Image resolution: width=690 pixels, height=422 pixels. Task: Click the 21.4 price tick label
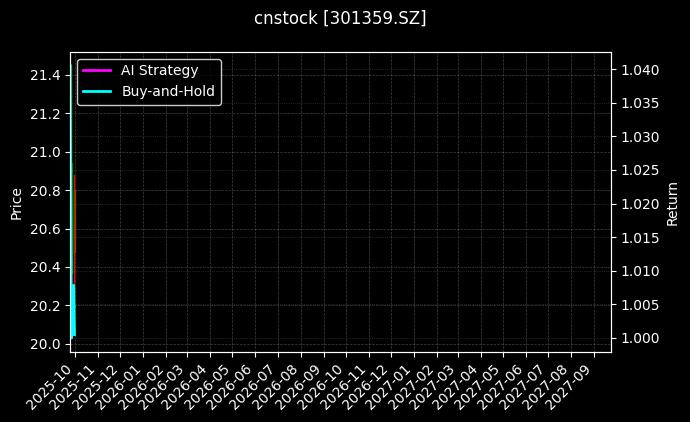point(45,75)
